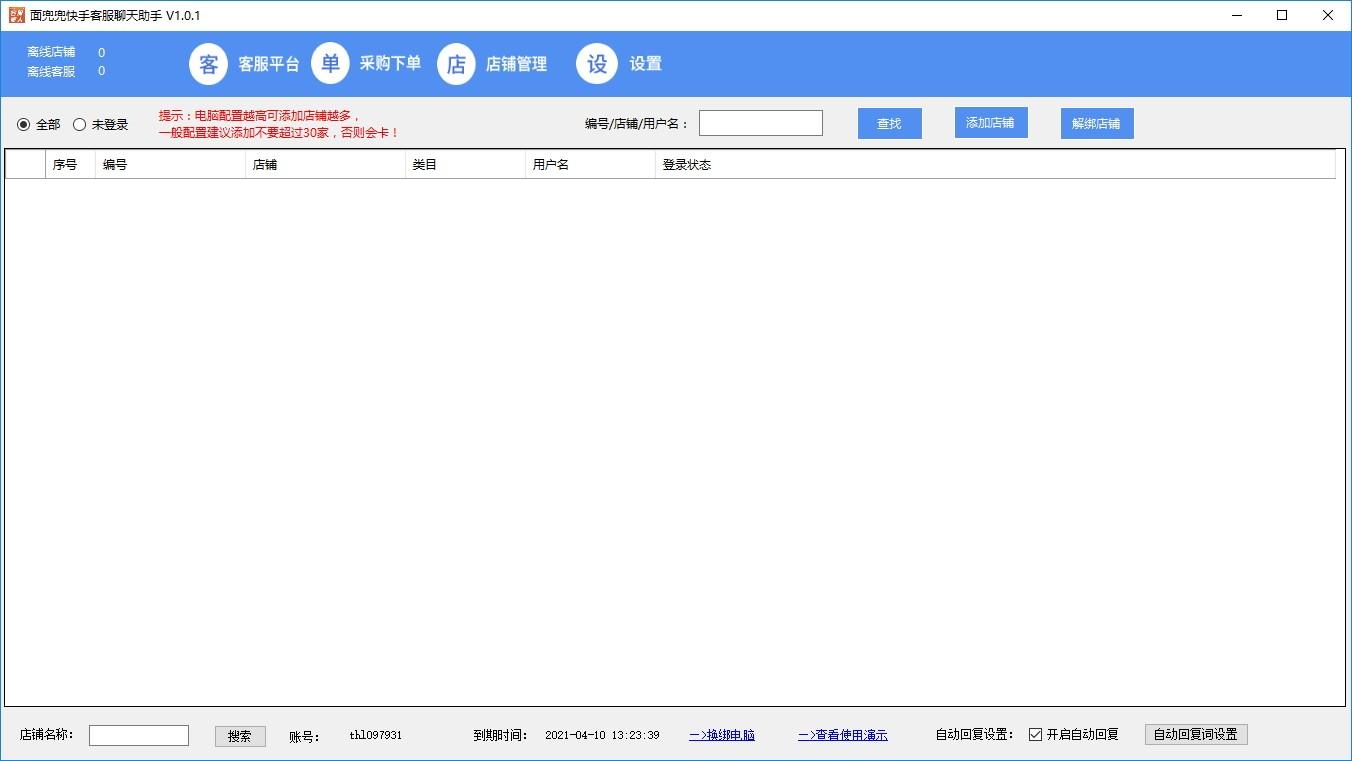Disable the 开启自动回复 checkbox
Screen dimensions: 1352x761
click(1035, 735)
